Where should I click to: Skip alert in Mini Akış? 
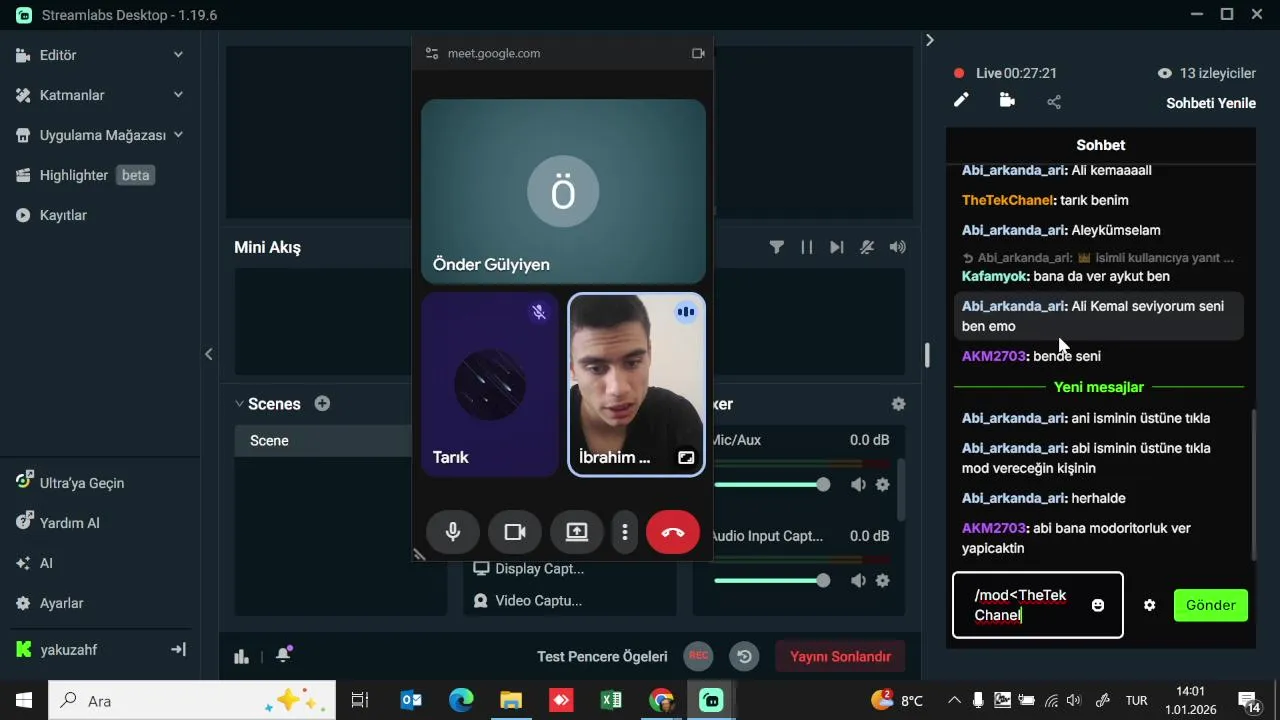click(837, 247)
